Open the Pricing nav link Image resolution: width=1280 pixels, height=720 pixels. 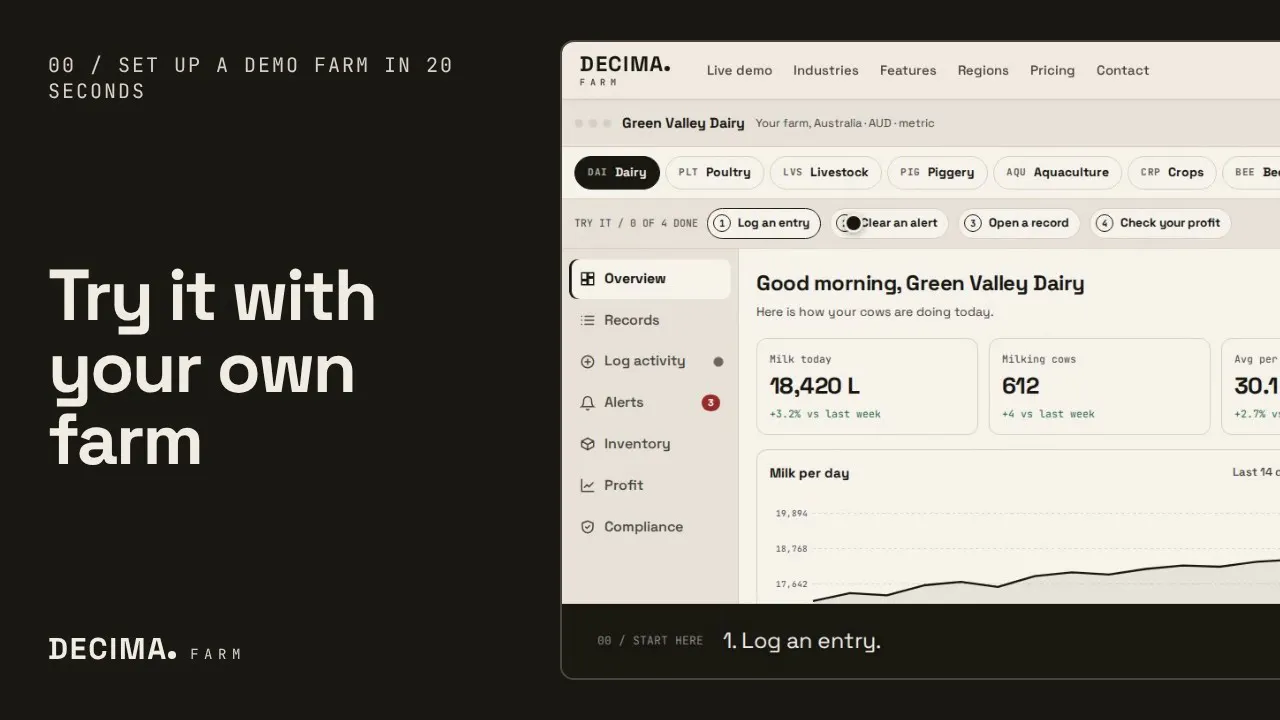(1052, 71)
